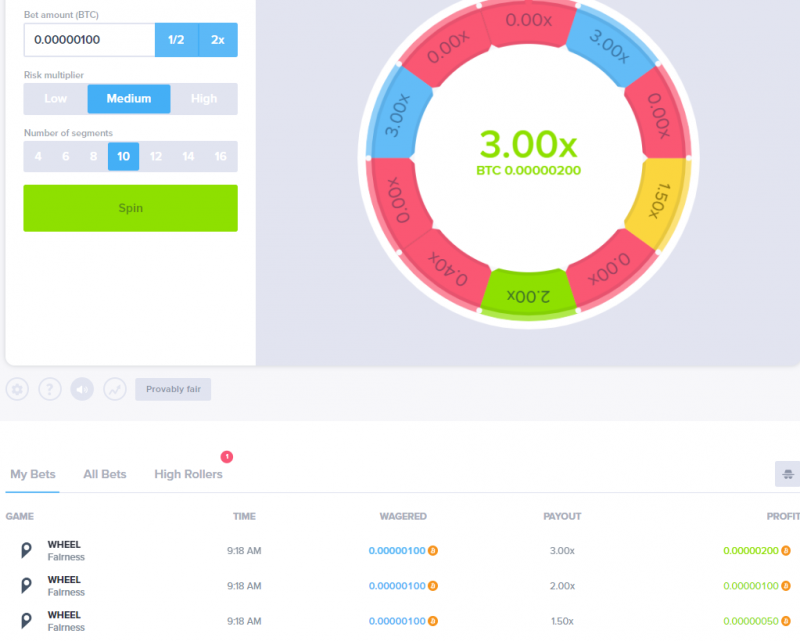Choose 12 segments option
Viewport: 800px width, 641px height.
(x=156, y=156)
